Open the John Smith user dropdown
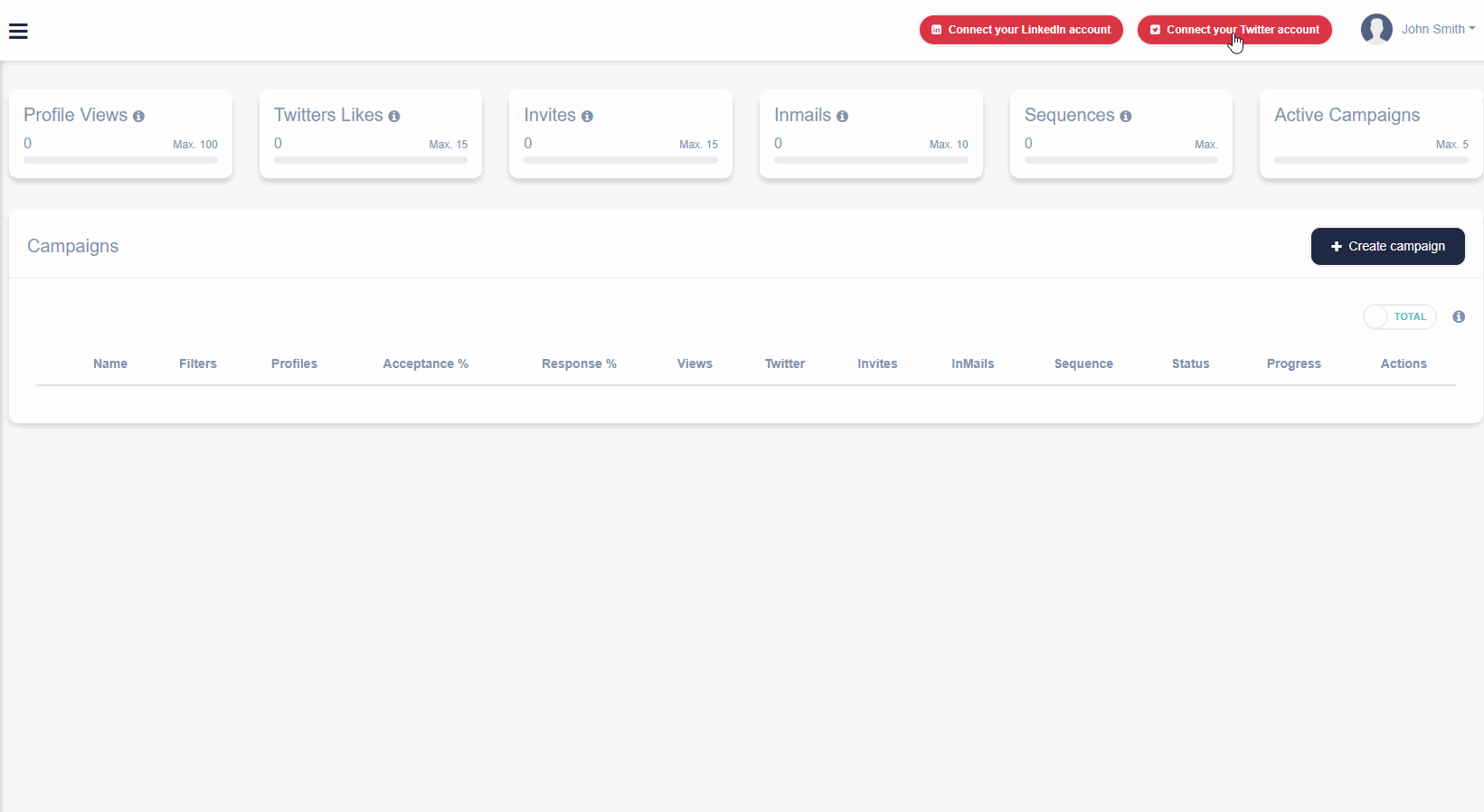Image resolution: width=1484 pixels, height=812 pixels. tap(1438, 29)
